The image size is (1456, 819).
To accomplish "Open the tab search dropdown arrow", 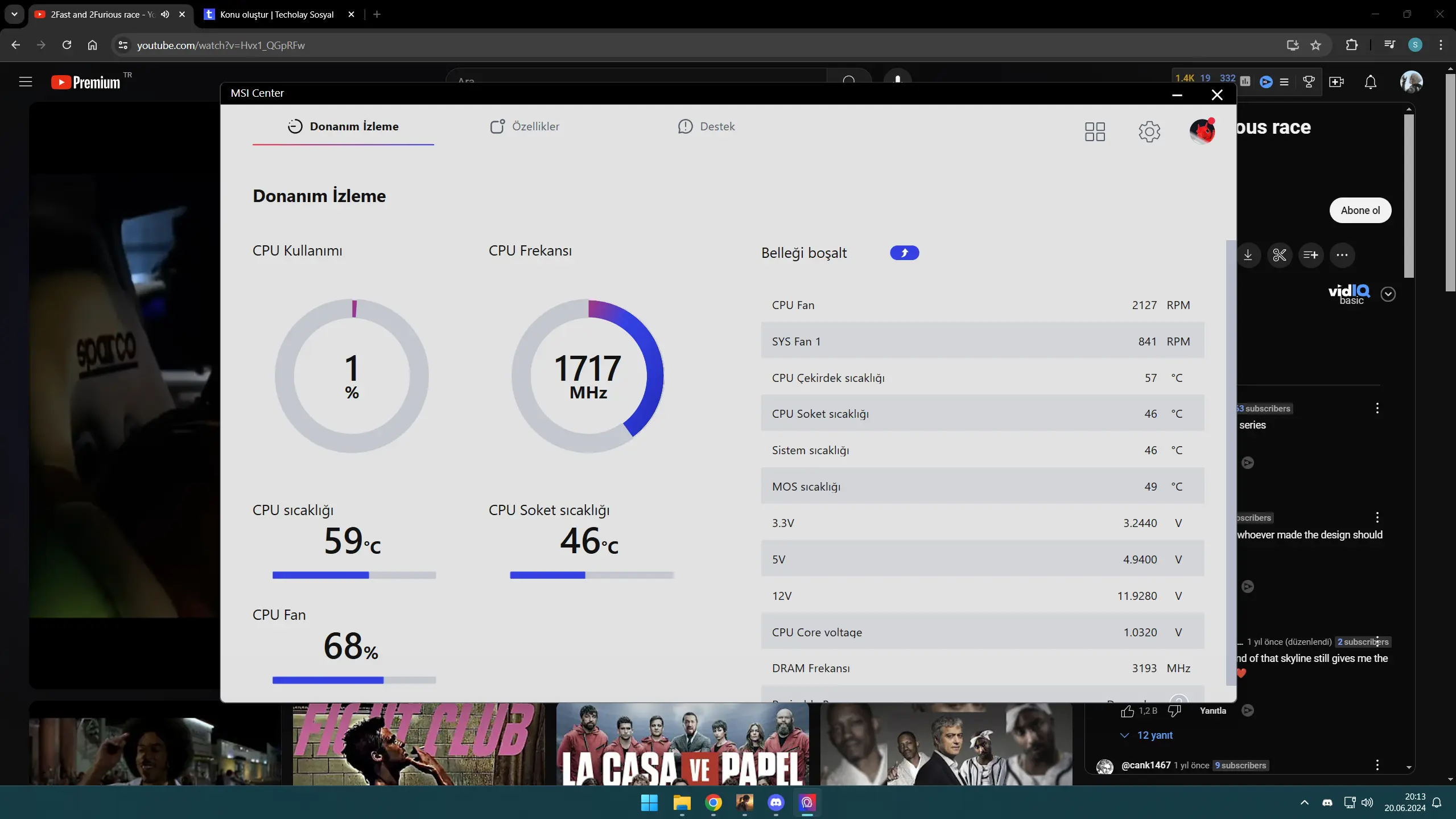I will point(14,14).
